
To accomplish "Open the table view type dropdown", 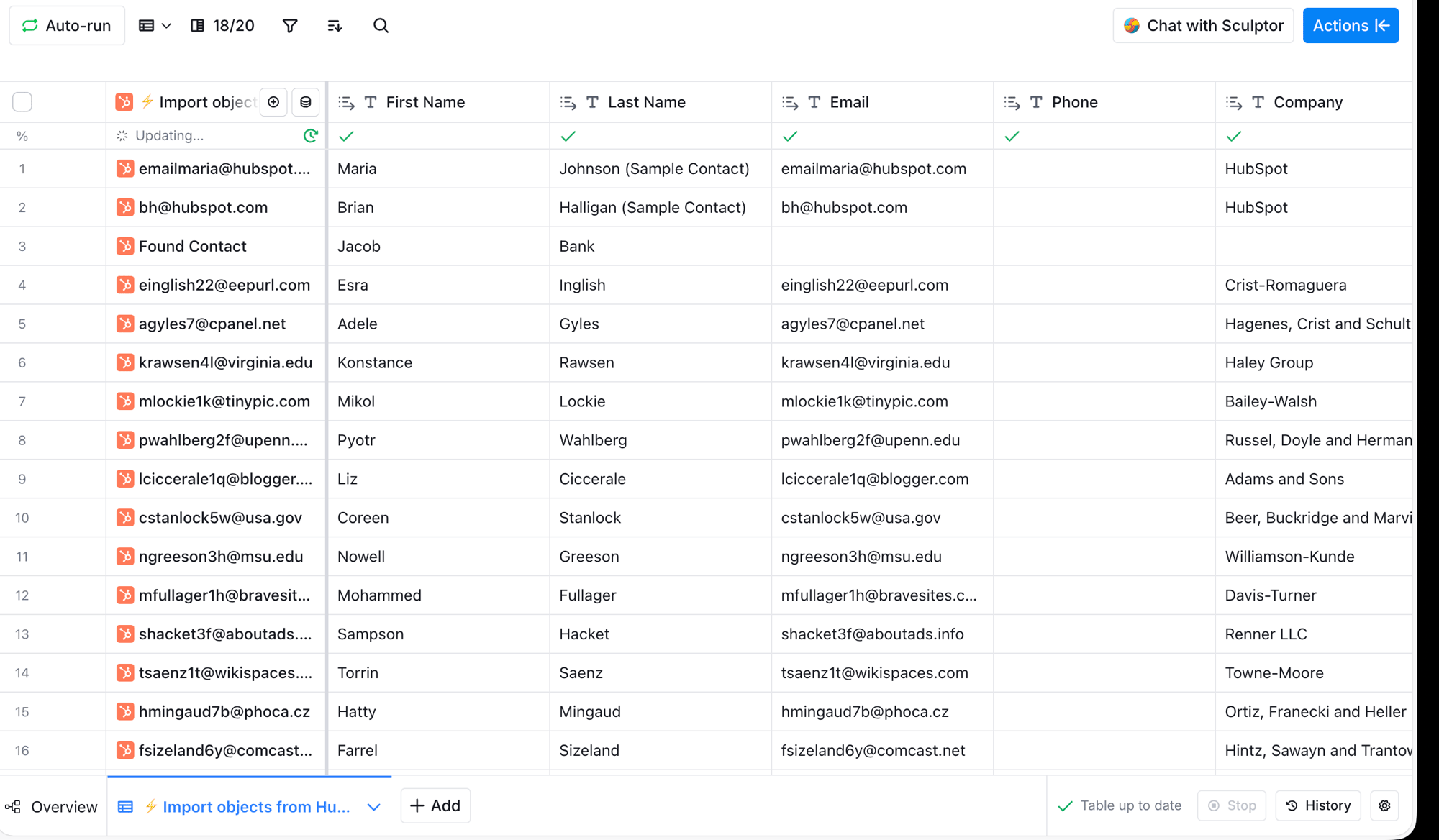I will click(x=155, y=26).
